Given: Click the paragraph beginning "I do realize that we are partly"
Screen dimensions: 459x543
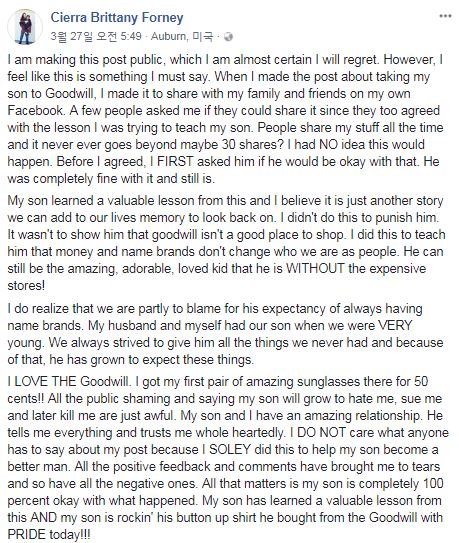Looking at the screenshot, I should click(226, 334).
